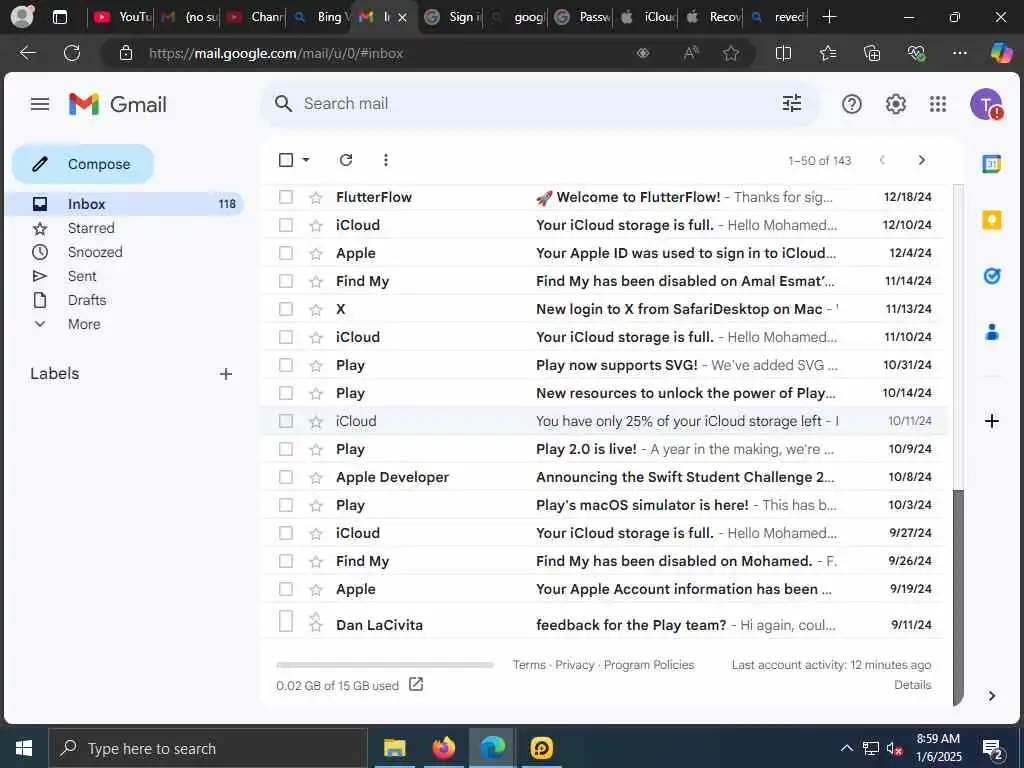Open Gmail support help icon

pyautogui.click(x=852, y=104)
